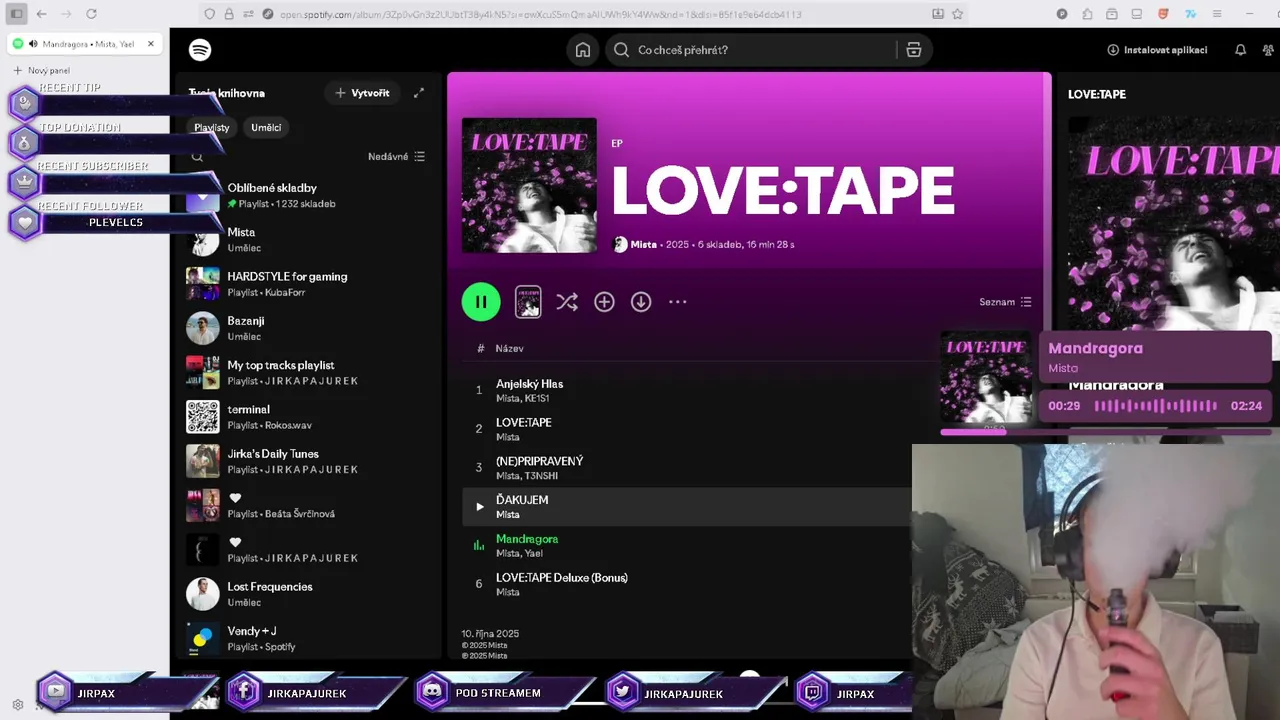
Task: Select the Umělci filter chip
Action: coord(266,127)
